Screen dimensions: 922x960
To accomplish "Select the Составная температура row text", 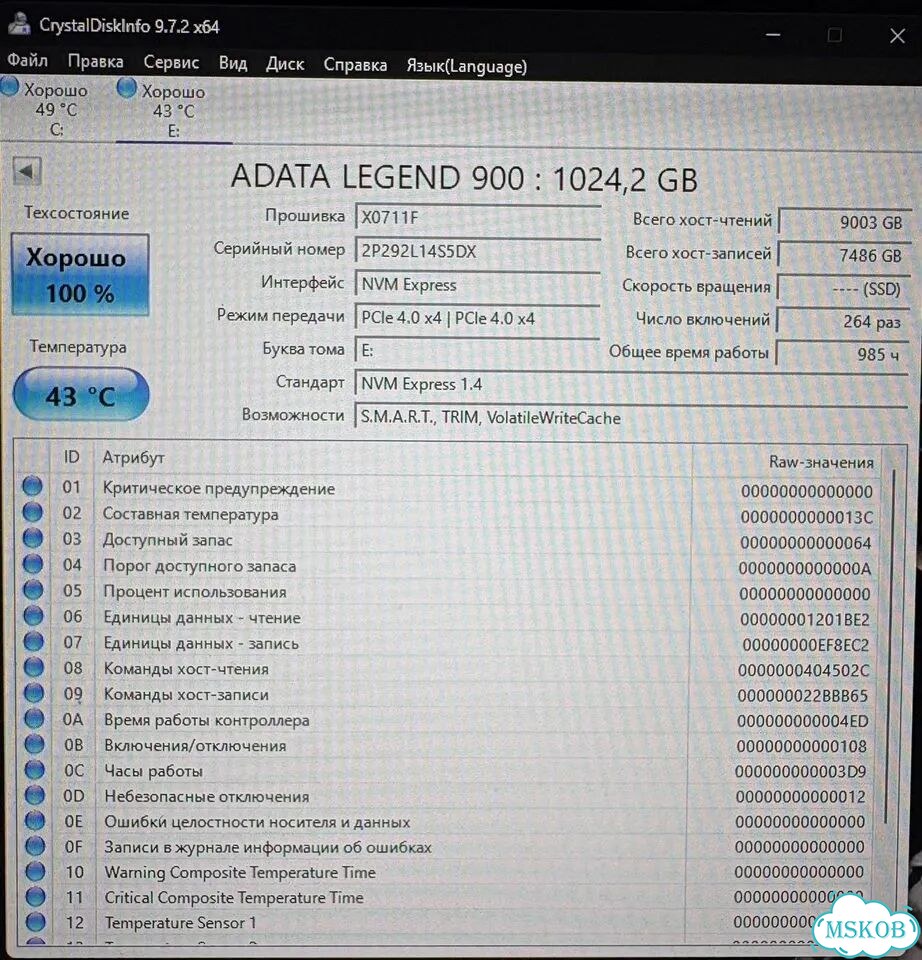I will pyautogui.click(x=190, y=514).
